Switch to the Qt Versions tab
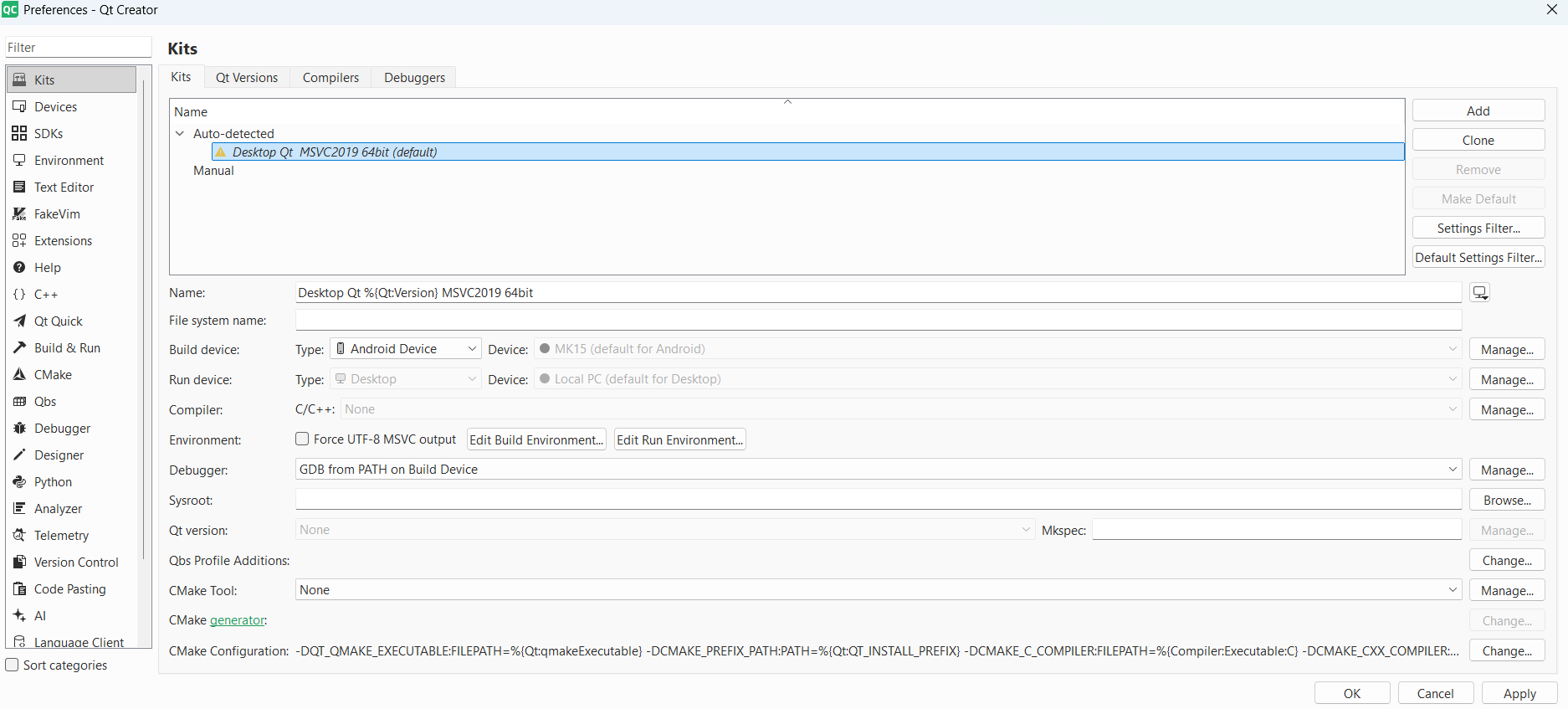The image size is (1568, 709). [x=246, y=78]
